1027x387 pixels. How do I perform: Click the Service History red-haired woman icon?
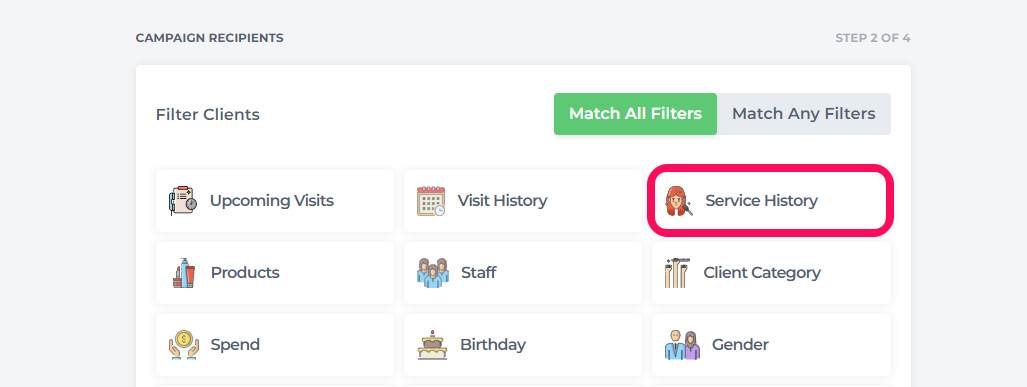(679, 201)
